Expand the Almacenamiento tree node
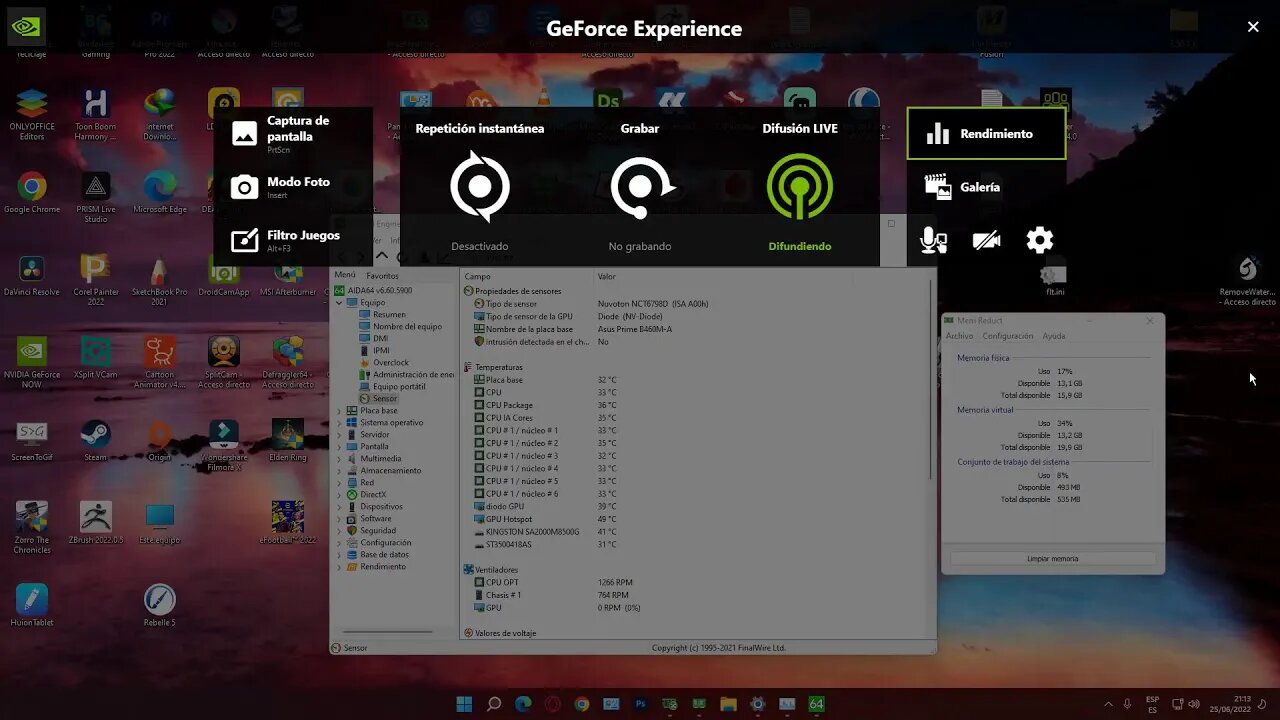 (x=339, y=470)
